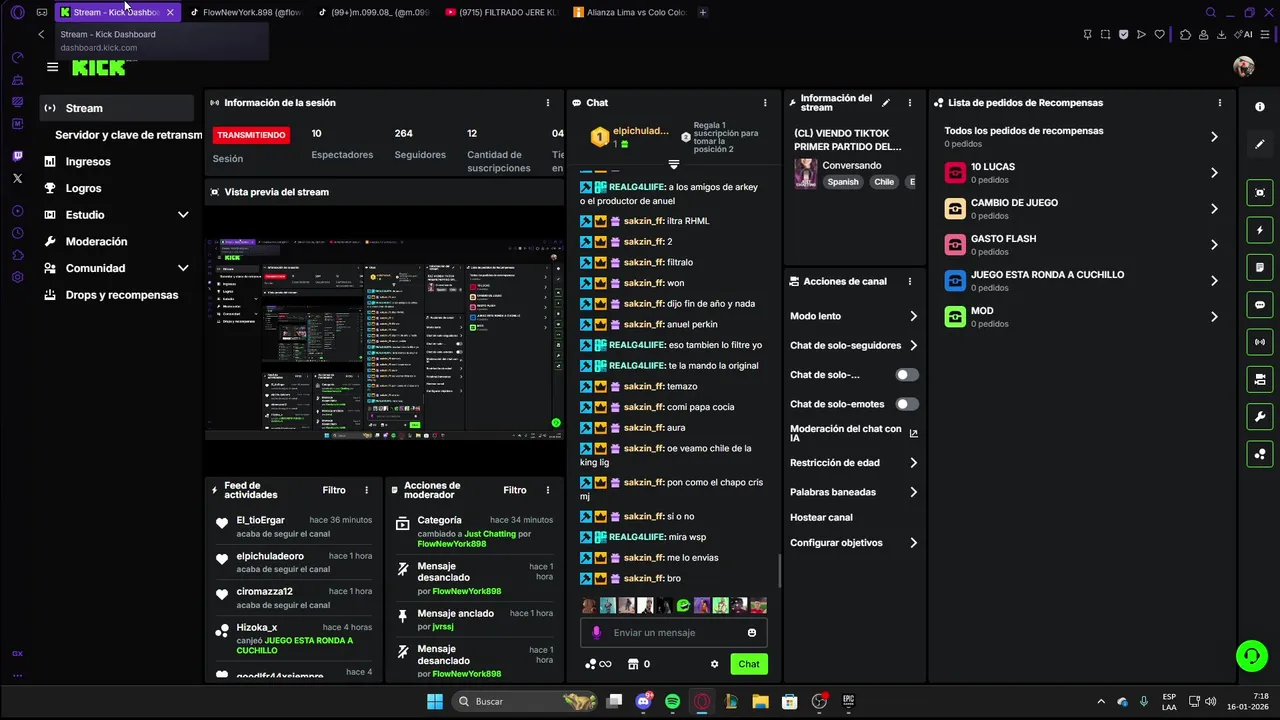Expand the Estudio sidebar section
Screen dimensions: 1280x720
tap(183, 215)
